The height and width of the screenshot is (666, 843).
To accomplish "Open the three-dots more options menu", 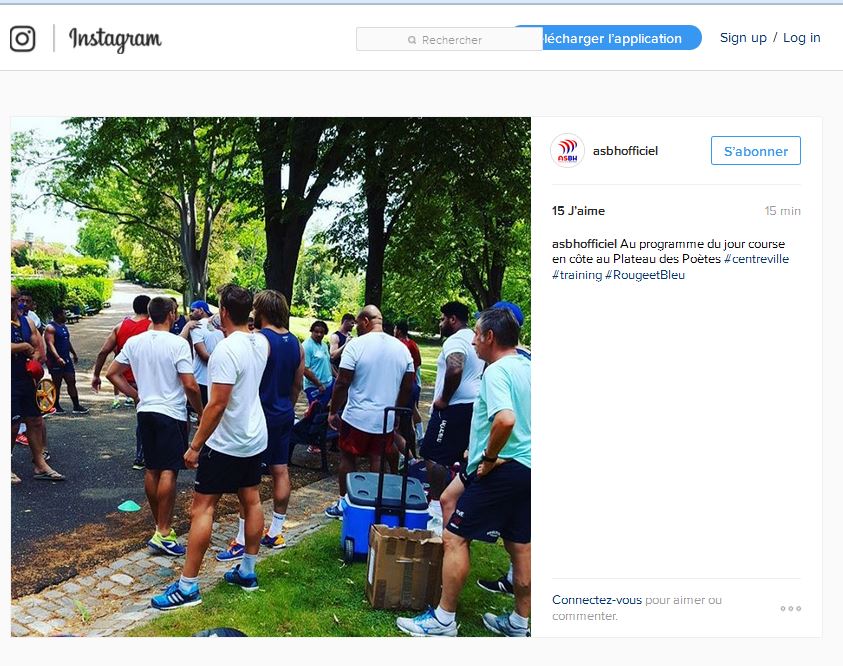I will click(x=790, y=608).
